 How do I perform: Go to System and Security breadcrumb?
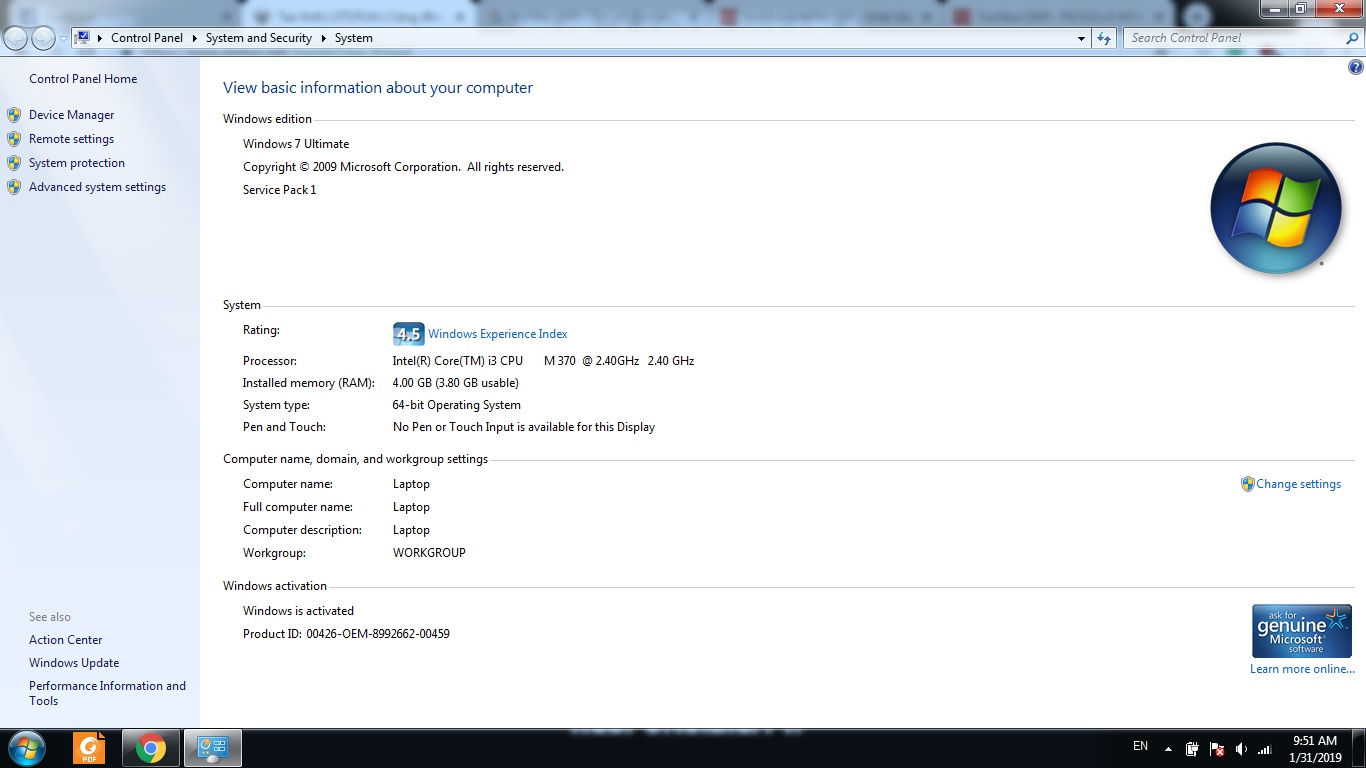coord(258,38)
